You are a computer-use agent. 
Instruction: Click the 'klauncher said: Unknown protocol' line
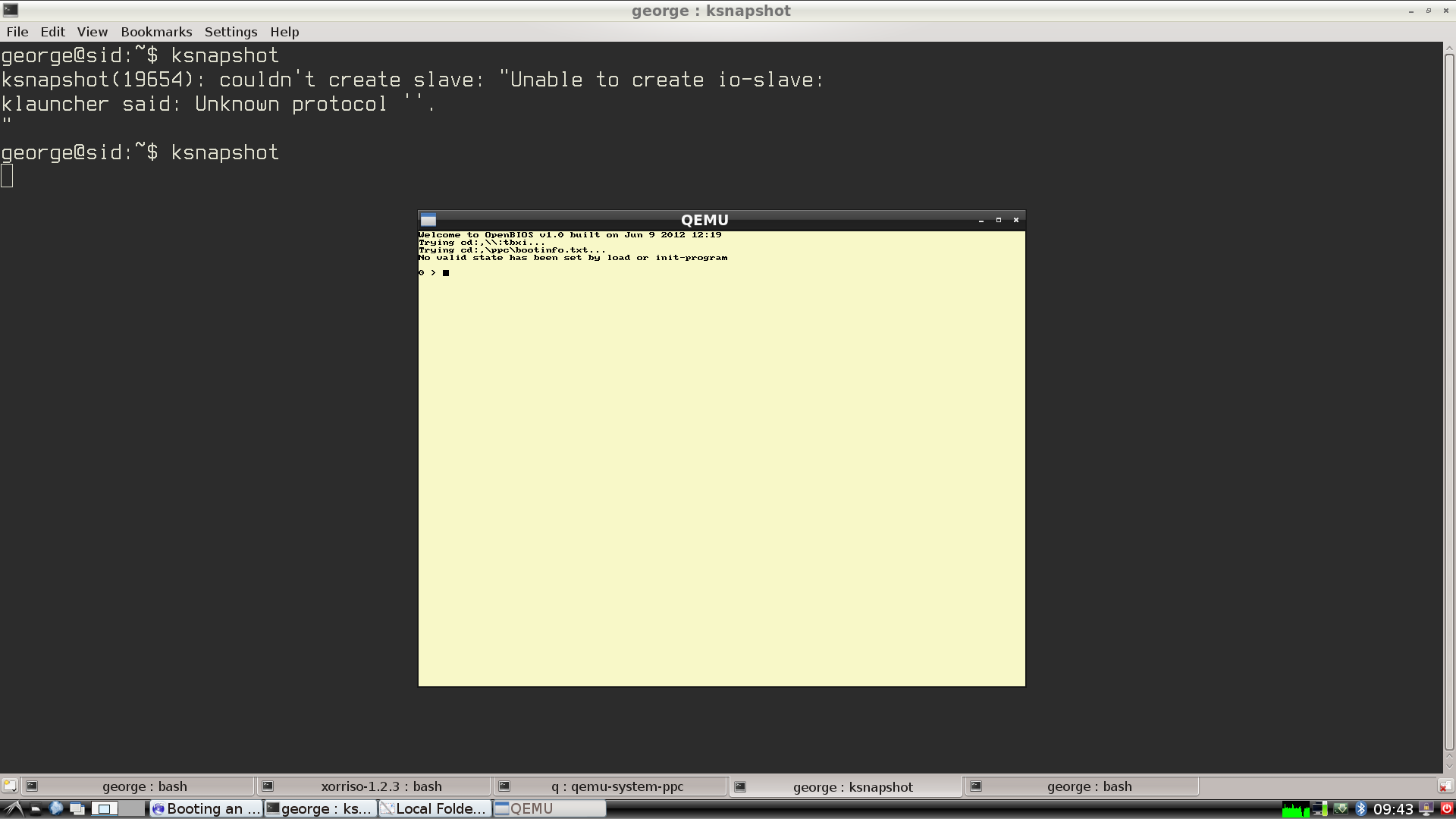218,104
